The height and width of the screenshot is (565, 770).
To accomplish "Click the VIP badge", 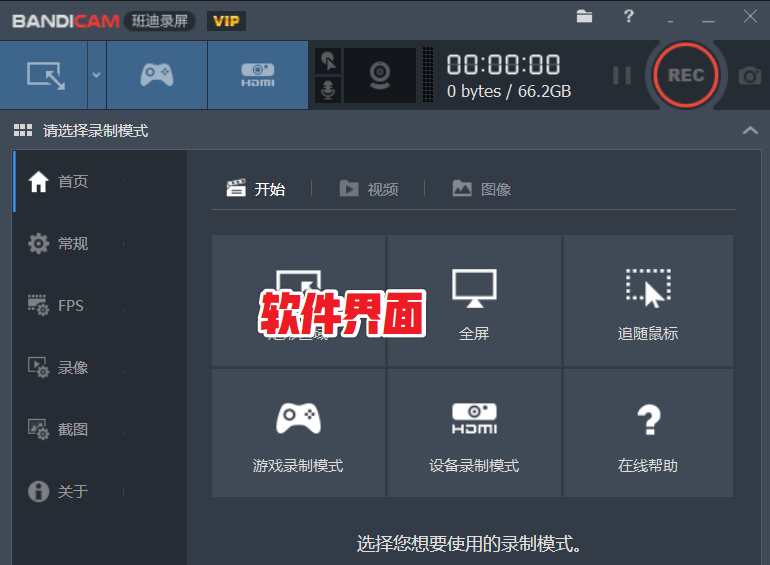I will (x=226, y=21).
